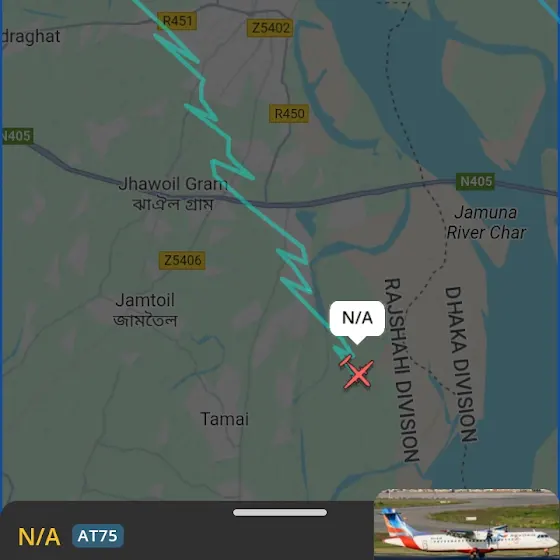Click the Rajshahi Division boundary label
Viewport: 560px width, 560px height.
401,370
